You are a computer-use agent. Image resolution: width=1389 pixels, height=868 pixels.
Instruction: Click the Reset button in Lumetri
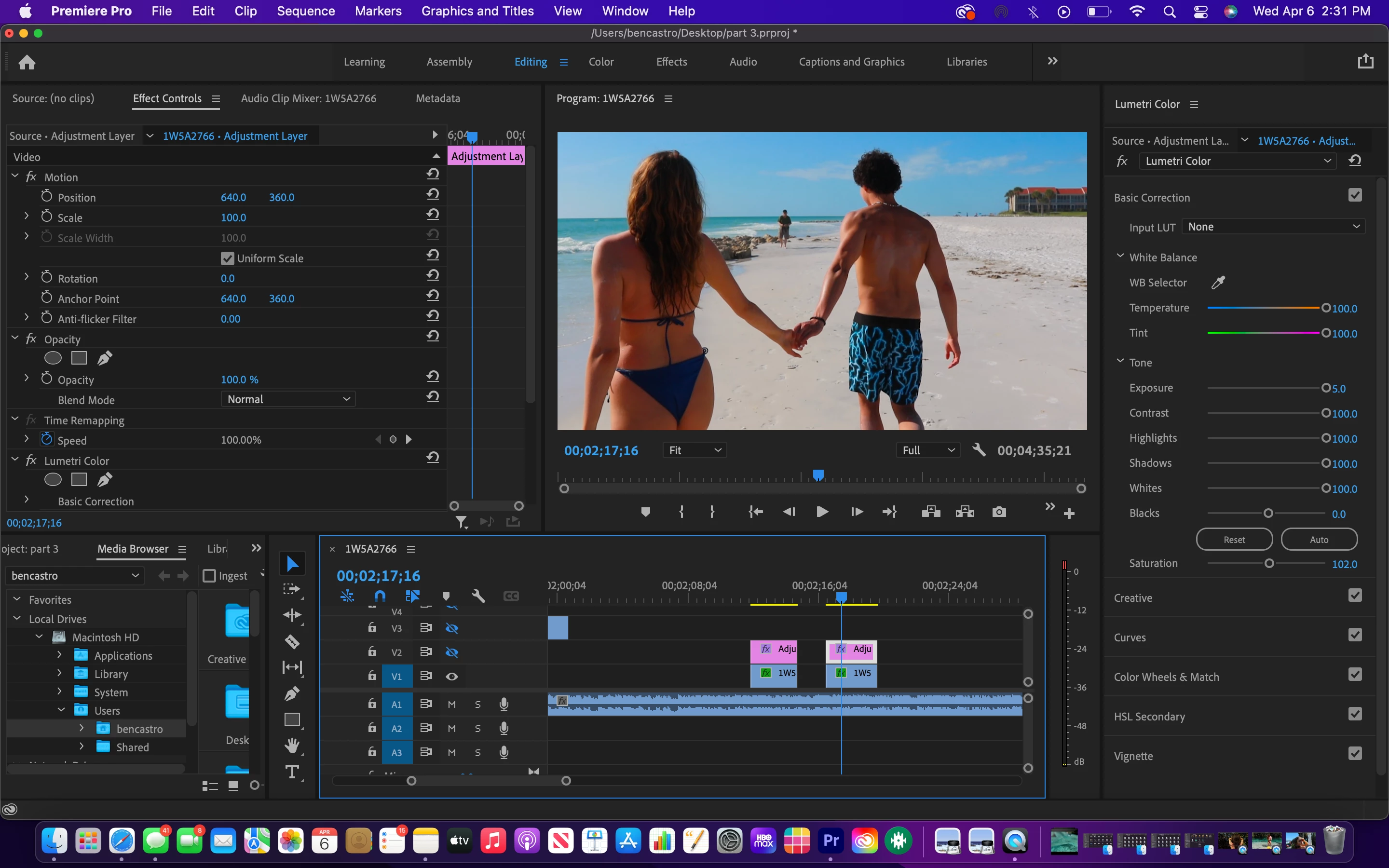pyautogui.click(x=1234, y=540)
